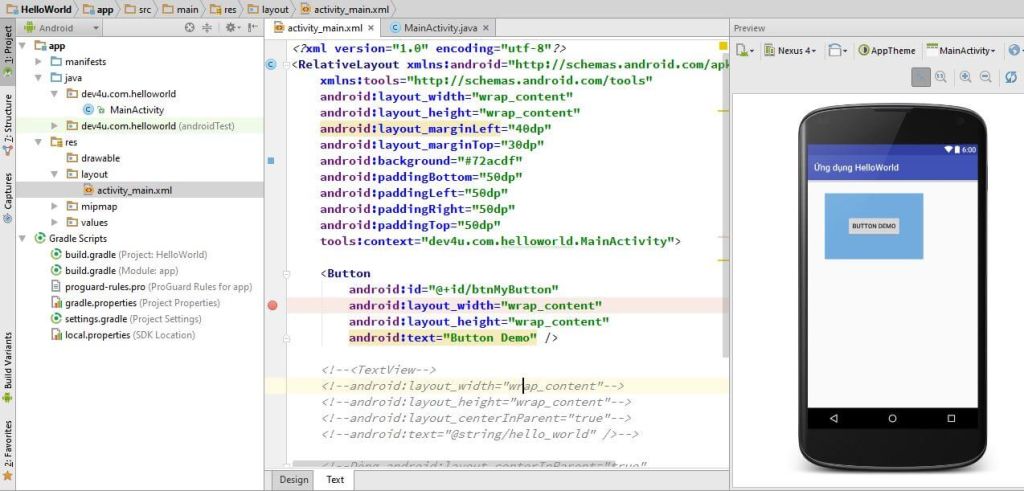Open settings.gradle file
The image size is (1024, 491).
pyautogui.click(x=126, y=319)
